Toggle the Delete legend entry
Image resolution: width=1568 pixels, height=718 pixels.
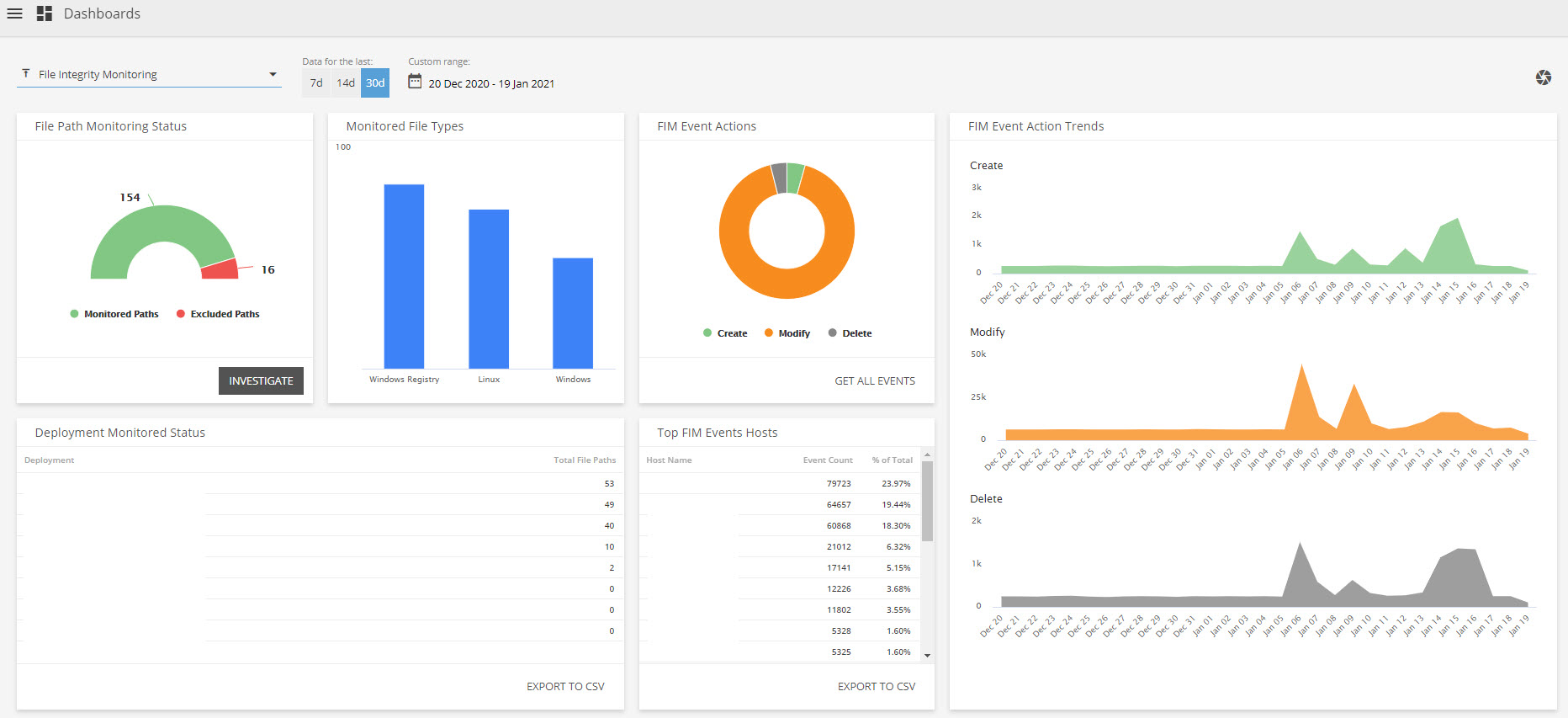point(850,333)
